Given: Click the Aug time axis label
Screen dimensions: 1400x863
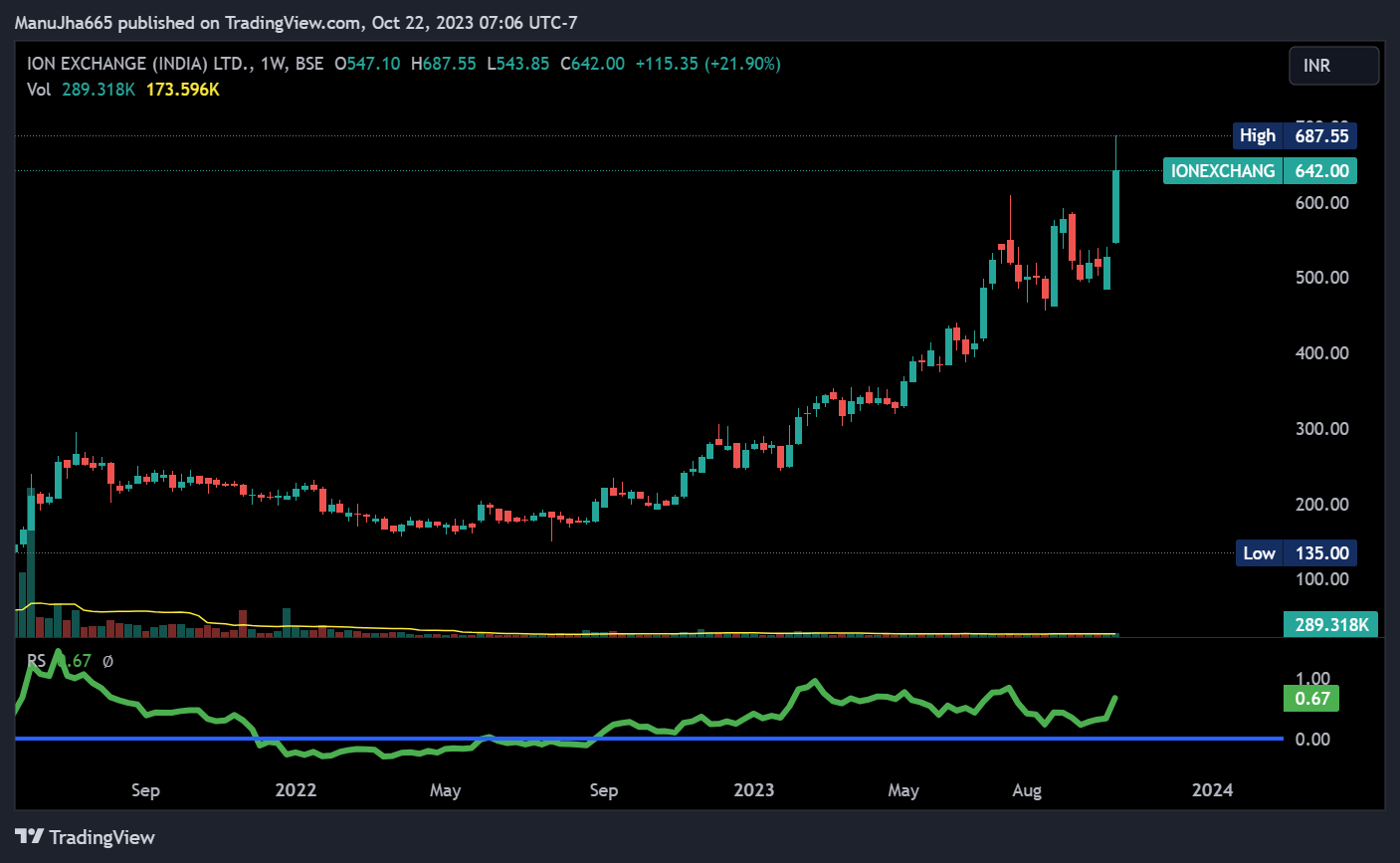Looking at the screenshot, I should point(1027,790).
